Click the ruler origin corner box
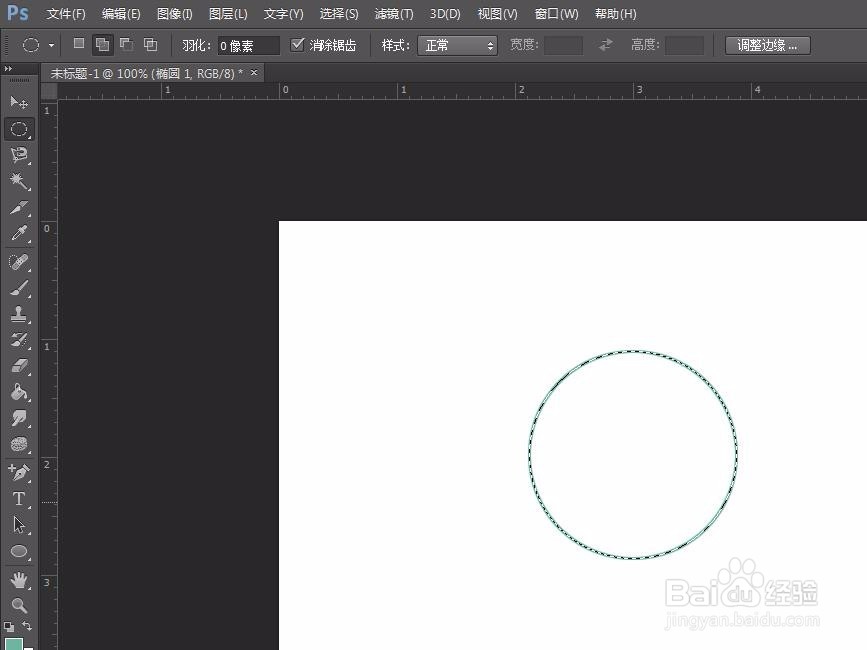Viewport: 867px width, 650px height. pyautogui.click(x=49, y=91)
